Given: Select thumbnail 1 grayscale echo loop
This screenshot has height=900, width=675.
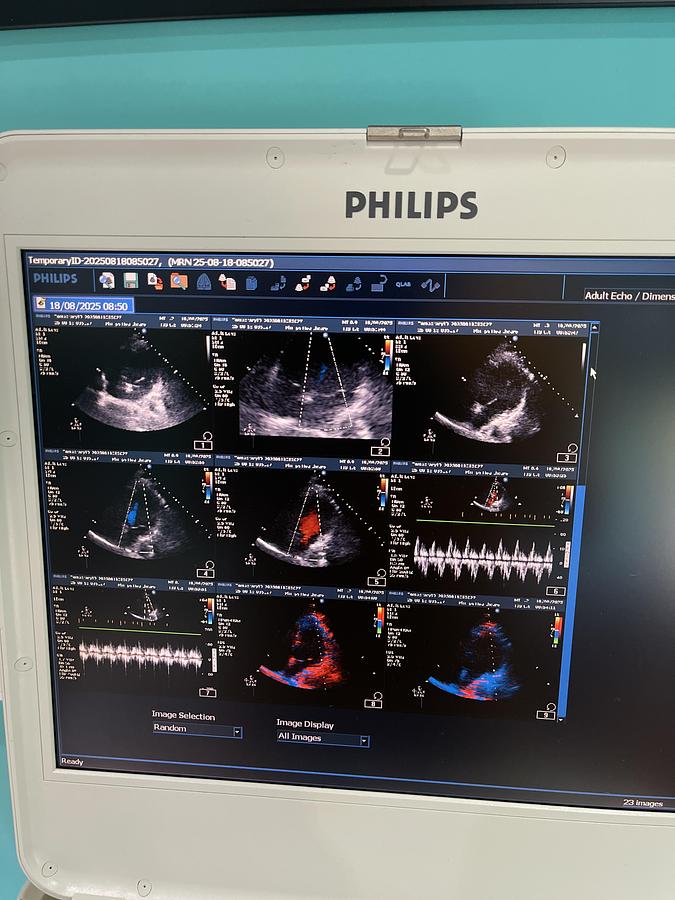Looking at the screenshot, I should pyautogui.click(x=124, y=384).
